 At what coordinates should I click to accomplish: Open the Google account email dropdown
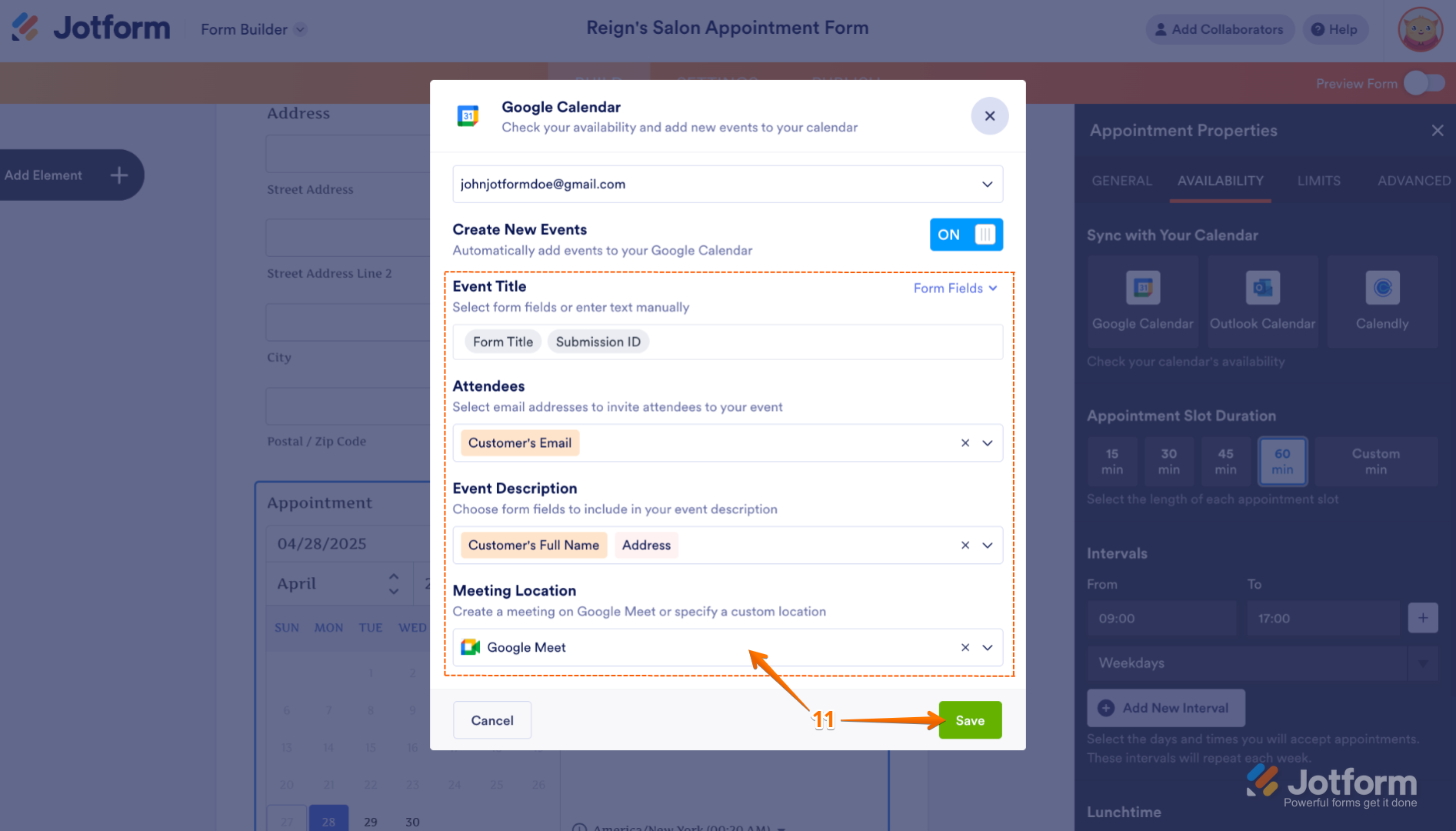click(987, 185)
